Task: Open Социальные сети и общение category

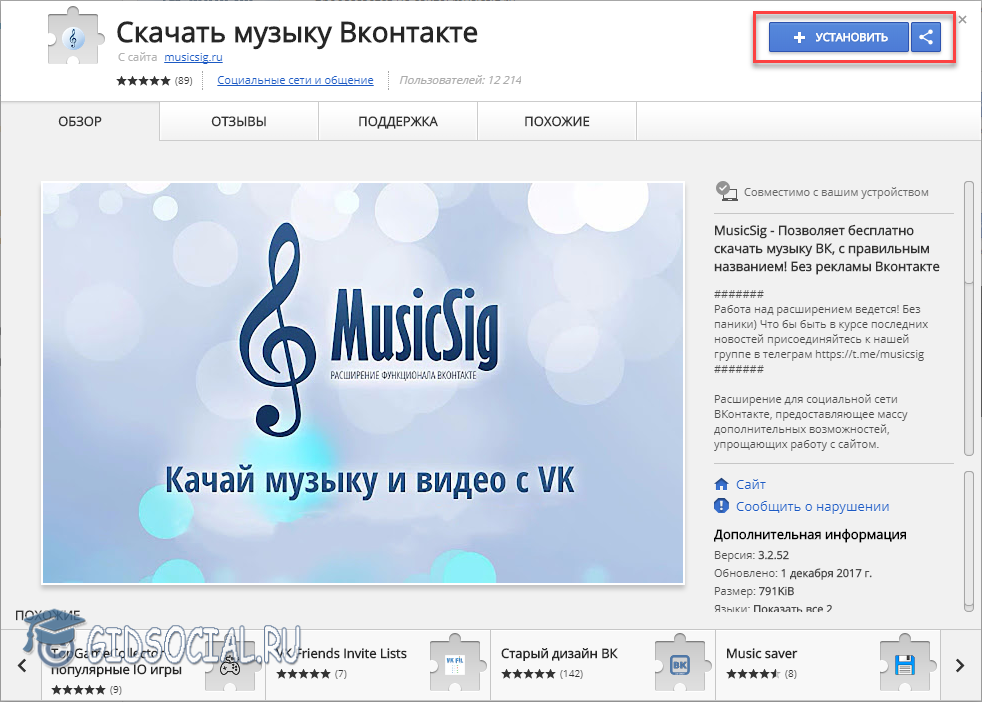Action: [x=295, y=80]
